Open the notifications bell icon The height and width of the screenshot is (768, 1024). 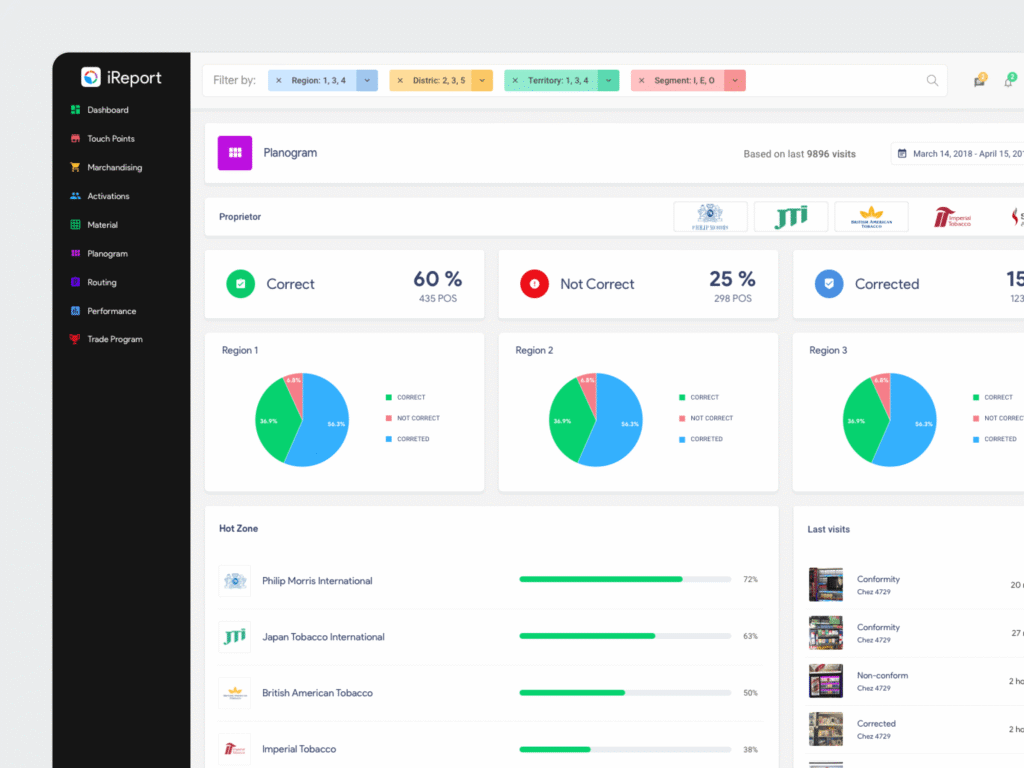(1008, 81)
